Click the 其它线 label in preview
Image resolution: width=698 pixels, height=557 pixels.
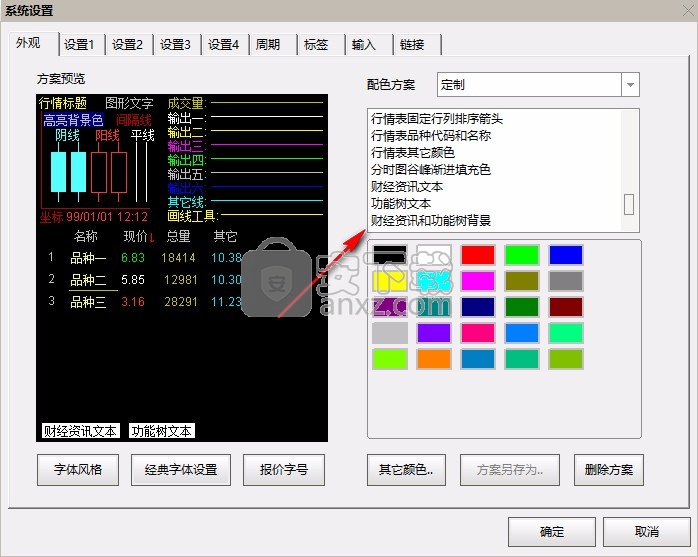pos(186,202)
